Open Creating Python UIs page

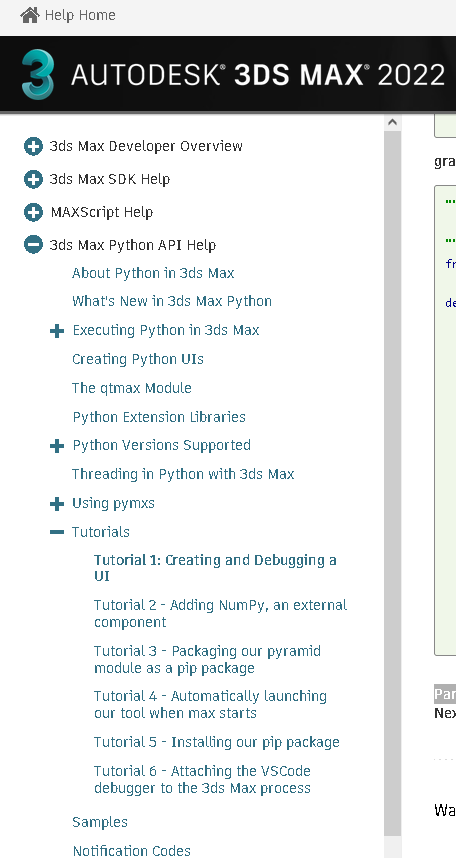tap(138, 359)
